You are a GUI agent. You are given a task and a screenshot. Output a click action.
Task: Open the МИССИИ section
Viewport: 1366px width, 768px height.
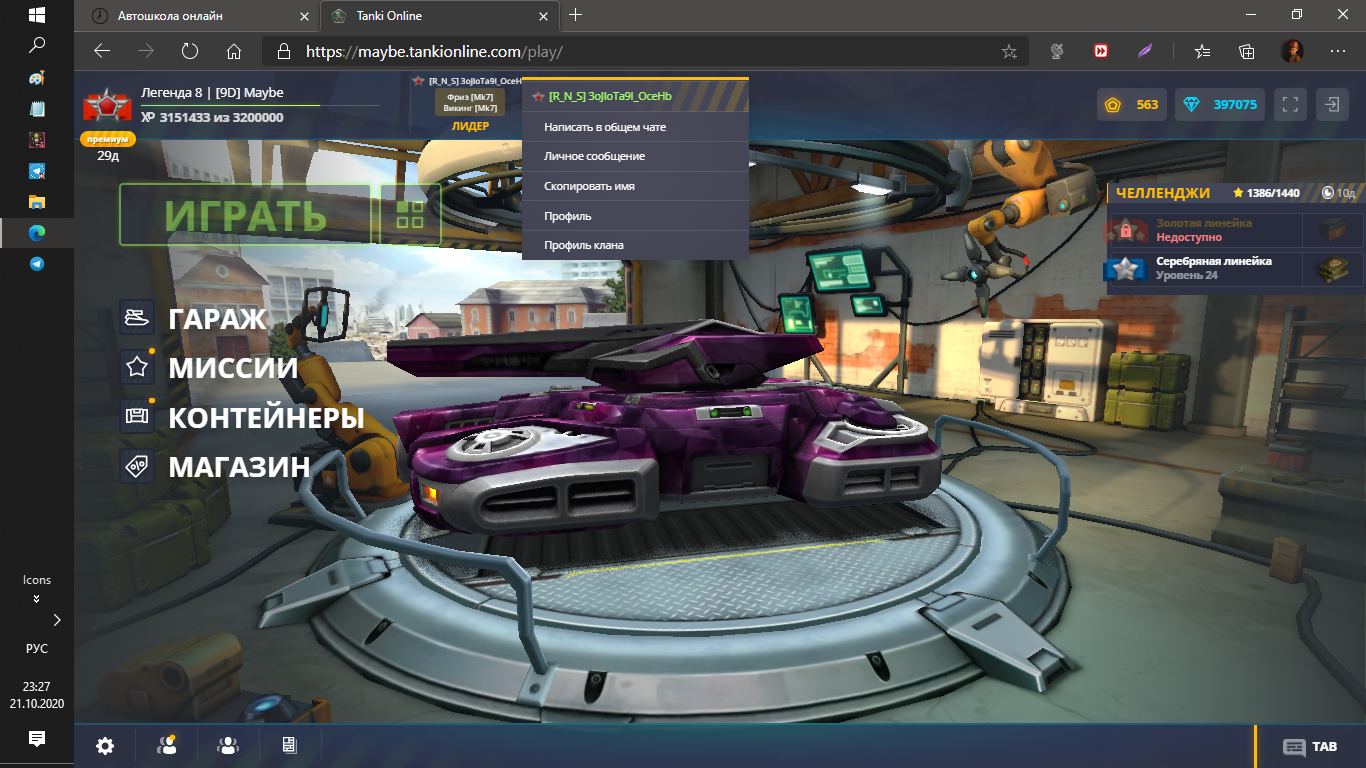pyautogui.click(x=233, y=368)
